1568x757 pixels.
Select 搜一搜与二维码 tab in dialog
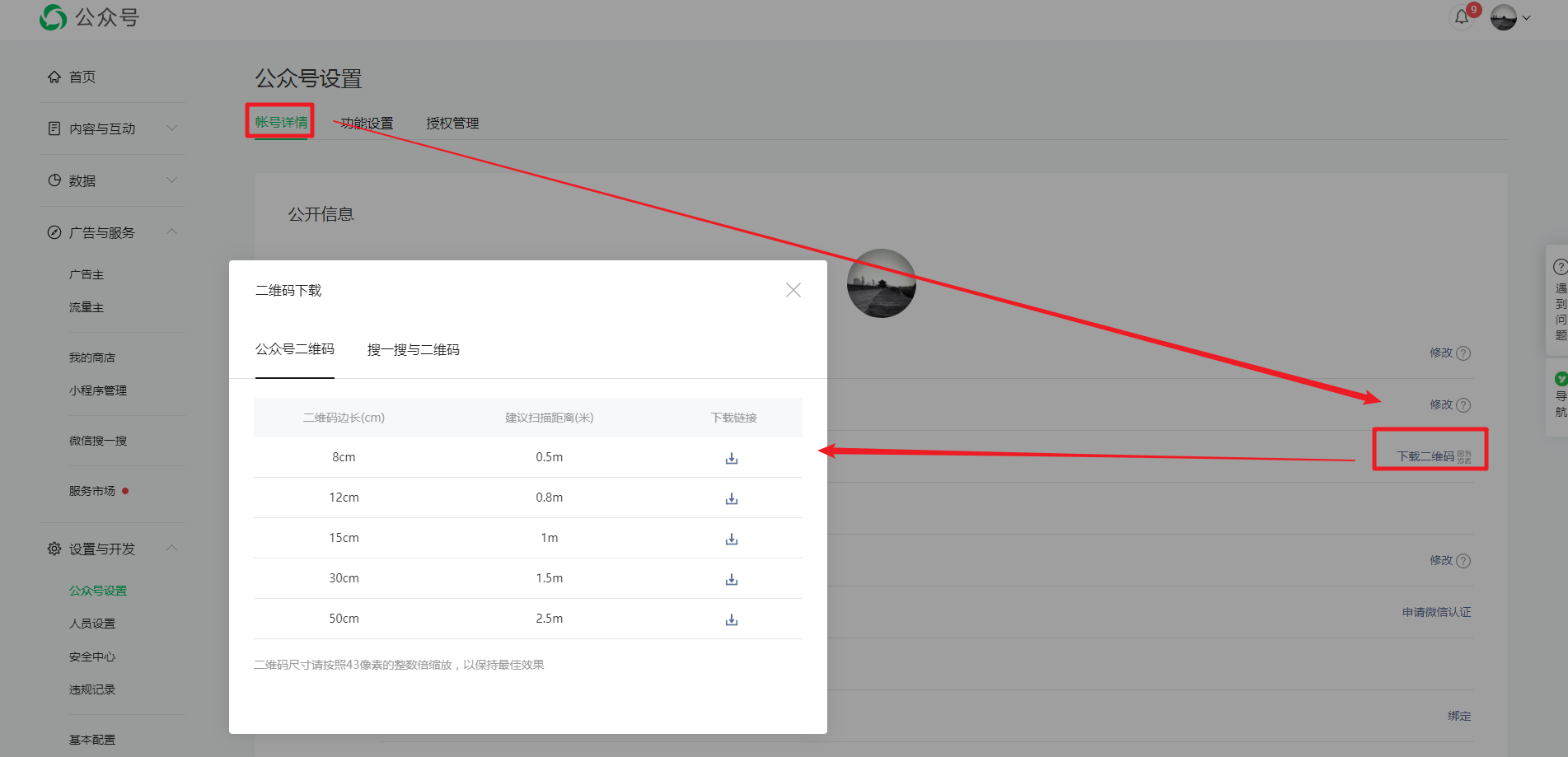(x=414, y=350)
